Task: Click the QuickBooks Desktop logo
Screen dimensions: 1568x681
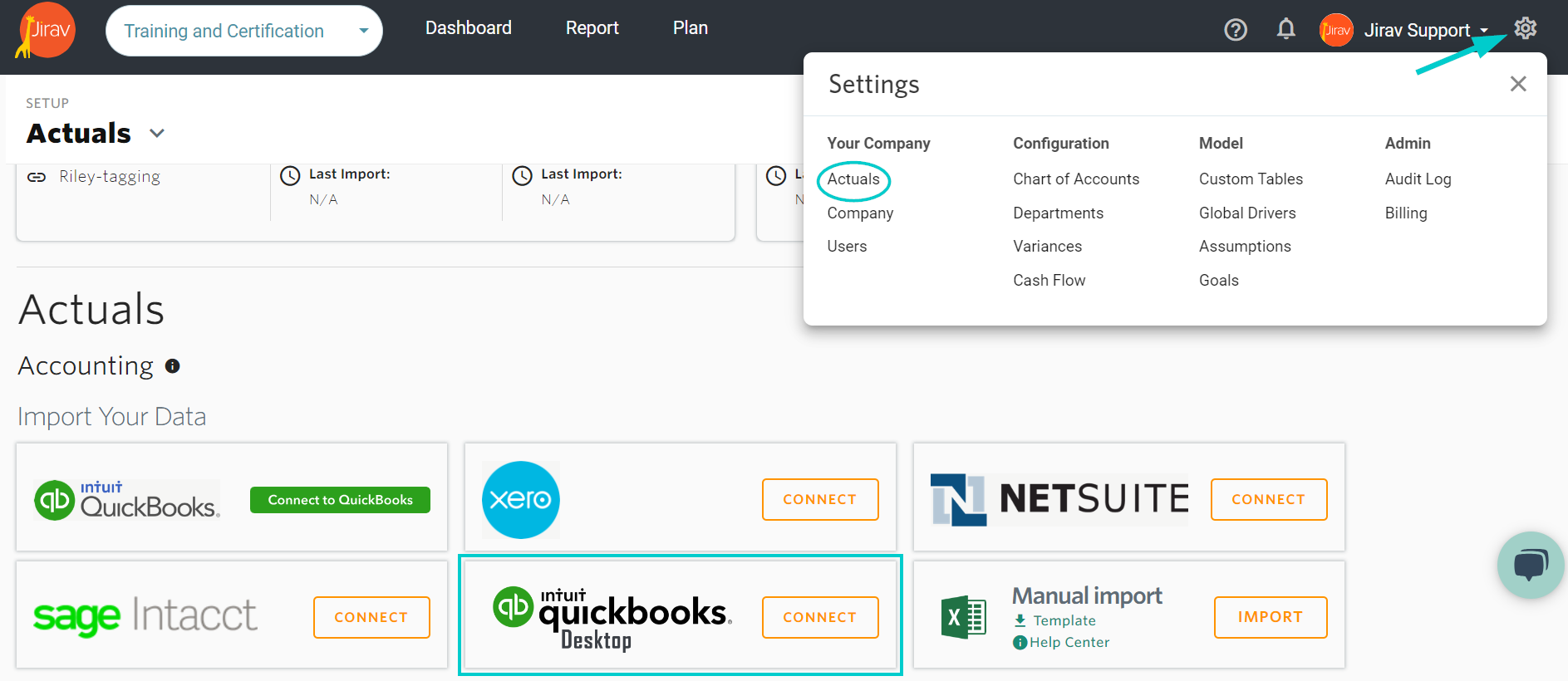Action: (612, 618)
